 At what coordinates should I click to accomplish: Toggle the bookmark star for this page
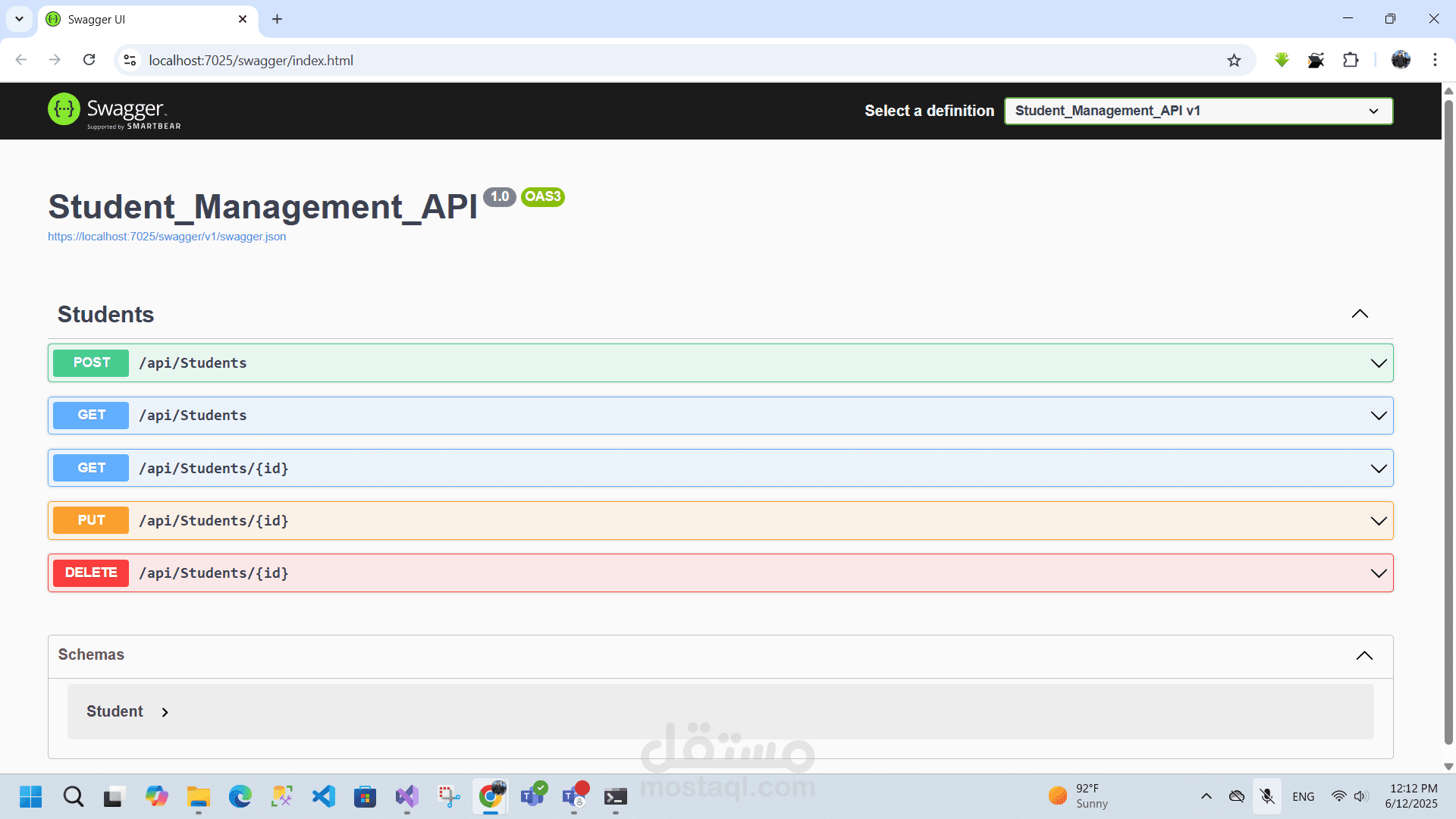tap(1235, 60)
